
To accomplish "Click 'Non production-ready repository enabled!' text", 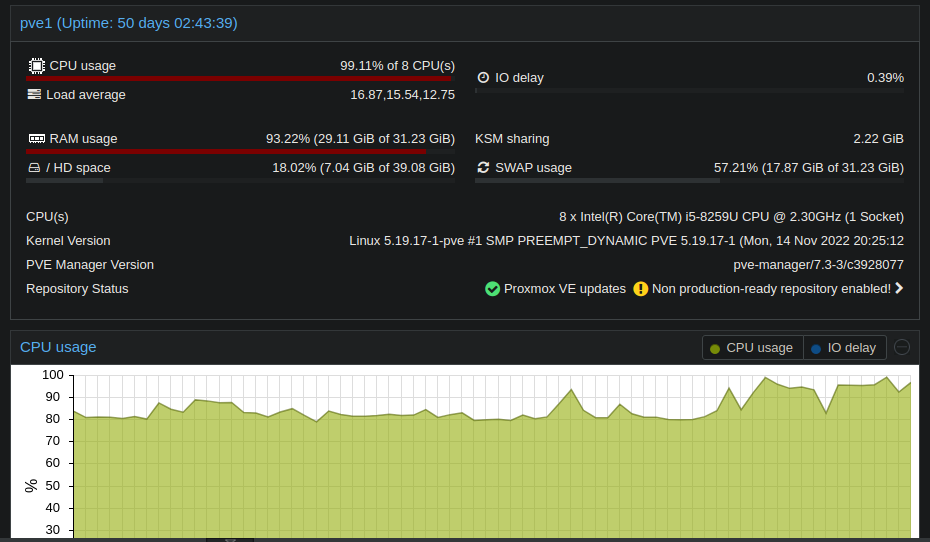I will pos(771,289).
